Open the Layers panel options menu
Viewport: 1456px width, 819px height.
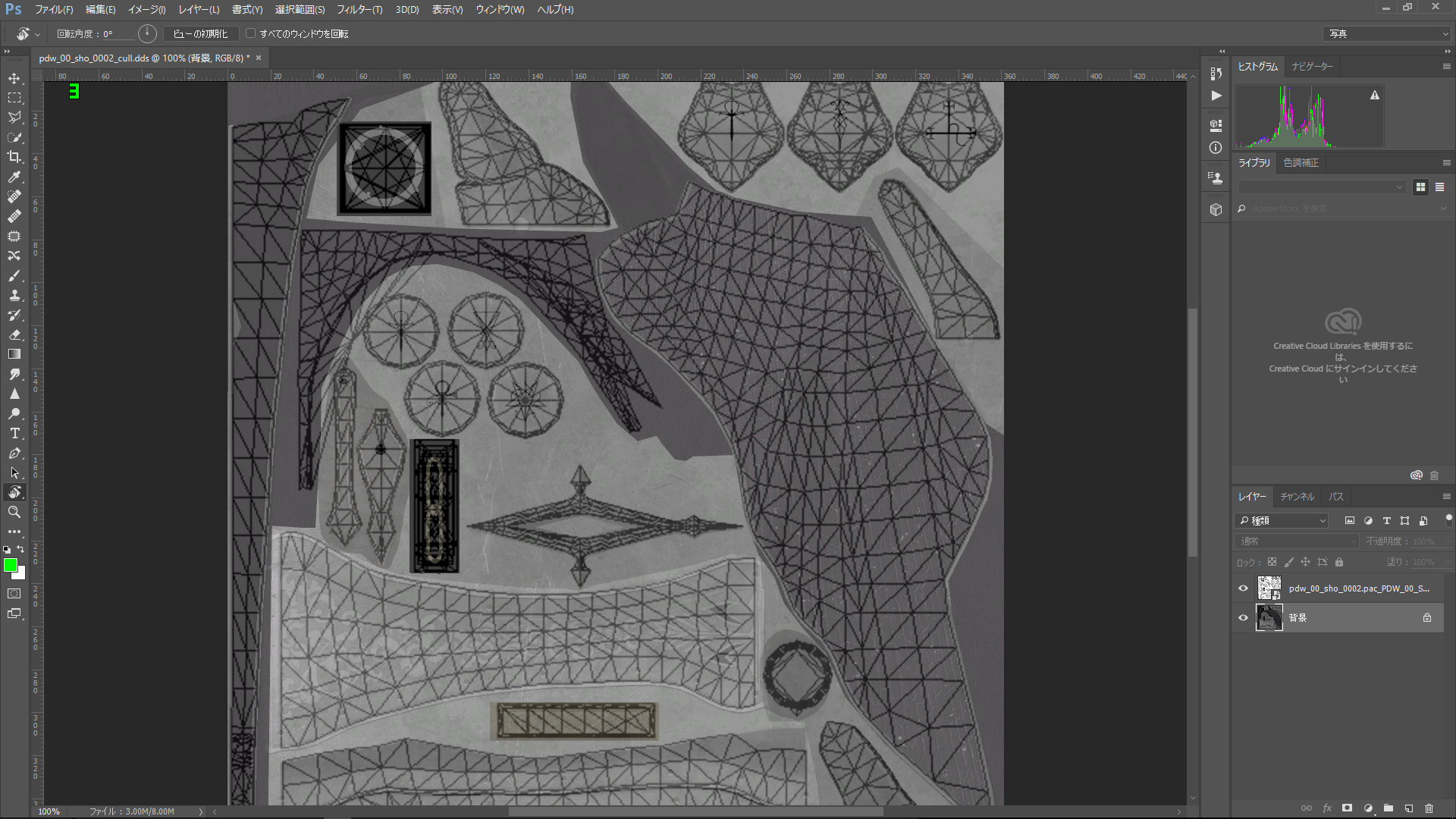pos(1446,496)
